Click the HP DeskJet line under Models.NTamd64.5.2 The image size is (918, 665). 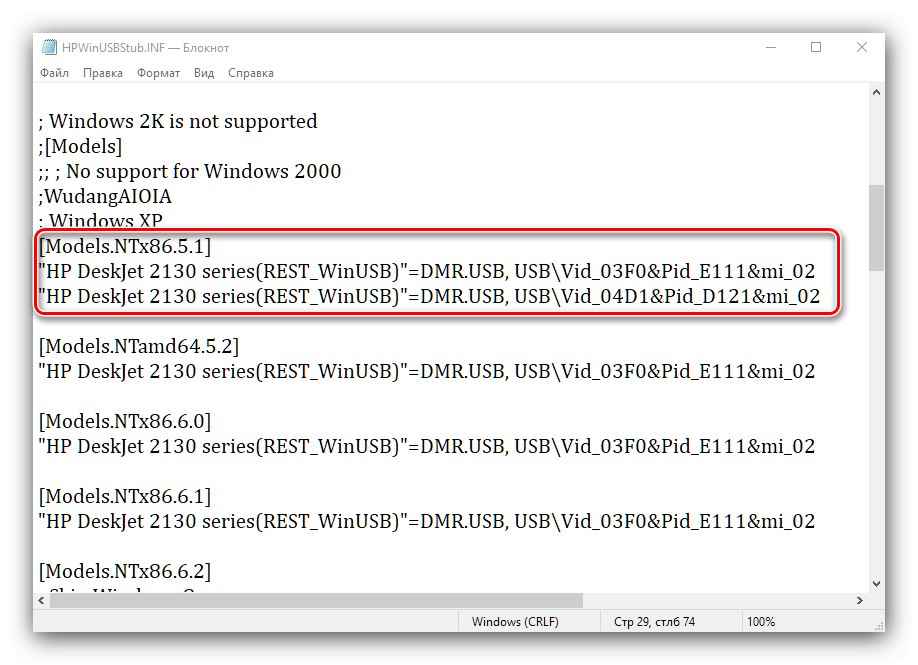(x=427, y=372)
